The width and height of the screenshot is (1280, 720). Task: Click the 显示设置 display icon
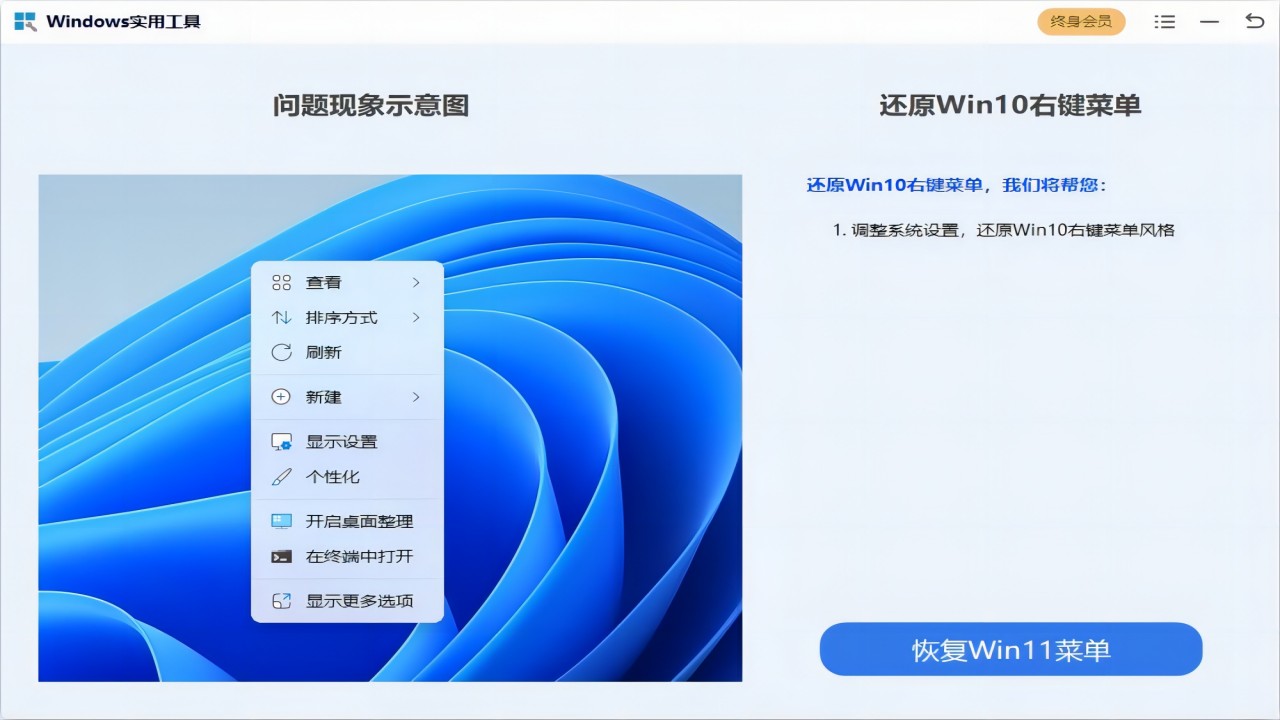click(281, 440)
